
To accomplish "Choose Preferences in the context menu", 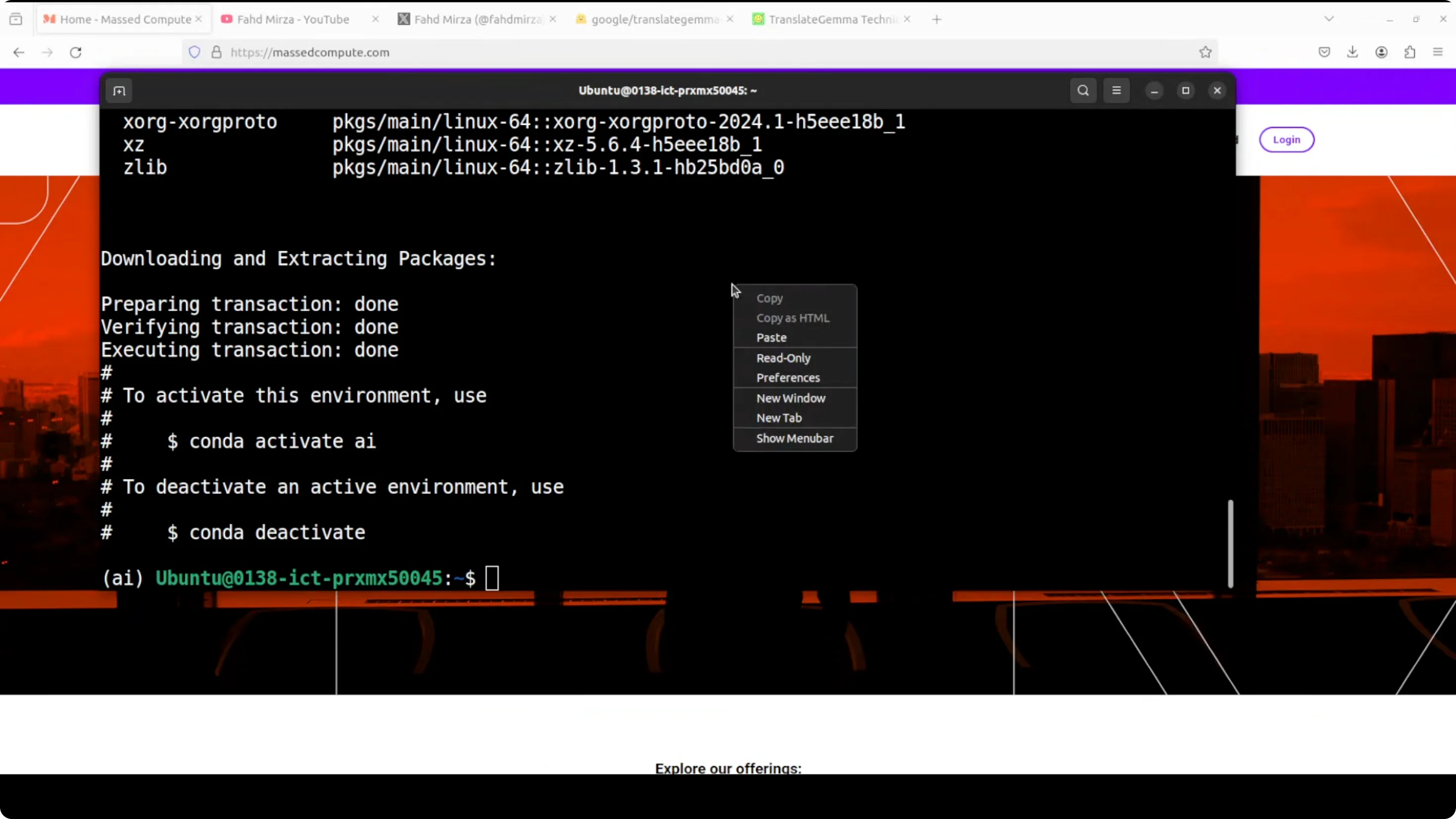I will click(787, 378).
